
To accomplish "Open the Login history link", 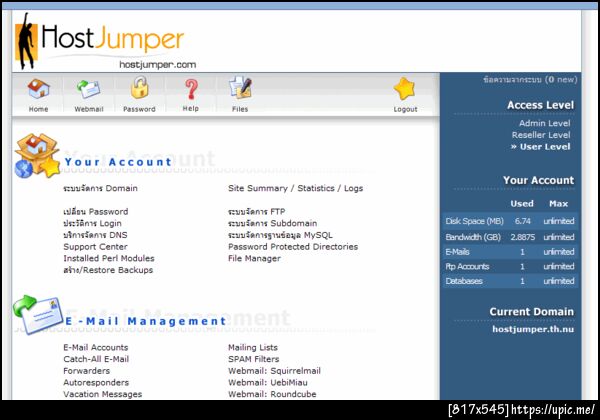I will click(92, 223).
